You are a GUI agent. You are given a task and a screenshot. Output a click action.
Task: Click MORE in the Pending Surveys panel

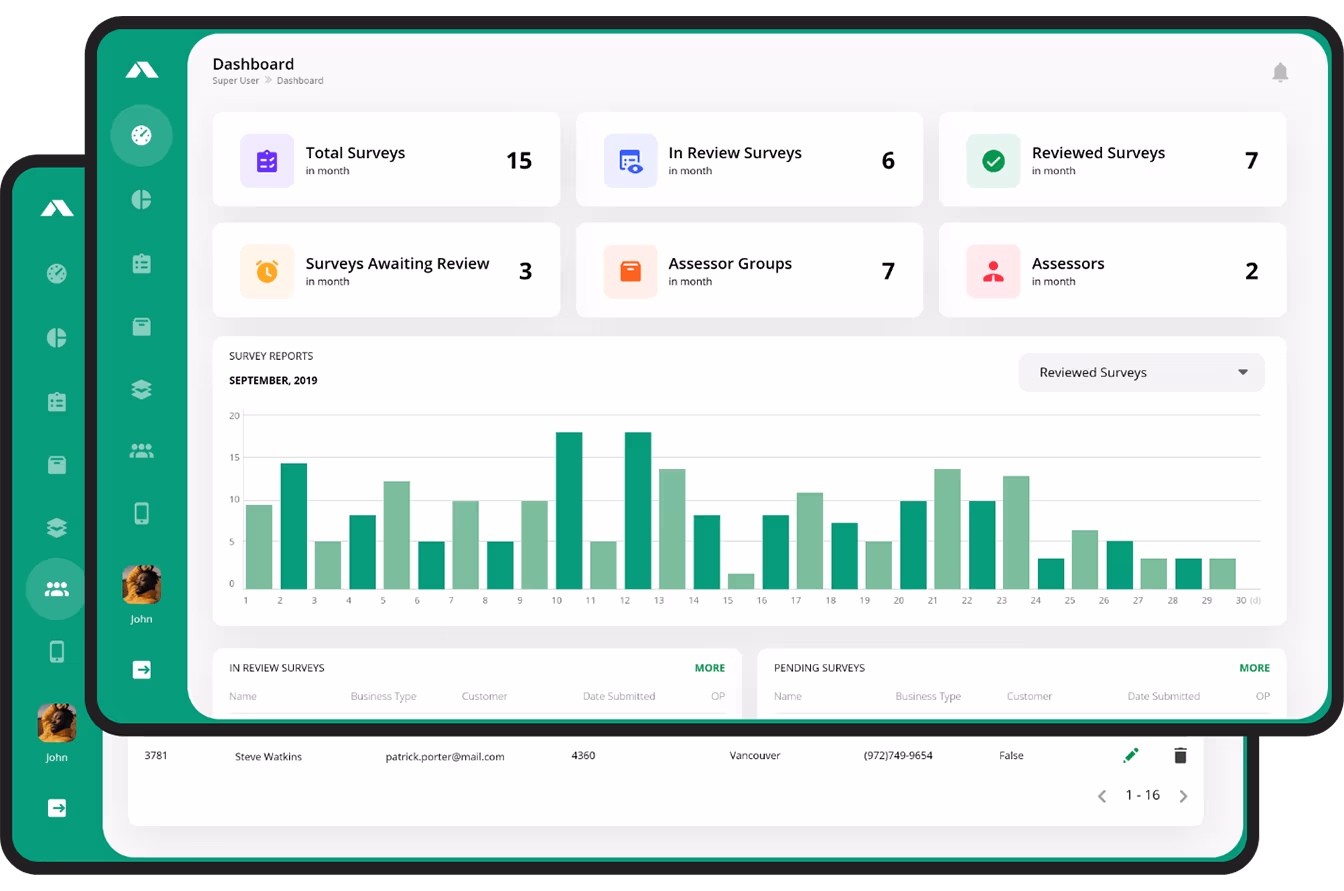point(1254,668)
